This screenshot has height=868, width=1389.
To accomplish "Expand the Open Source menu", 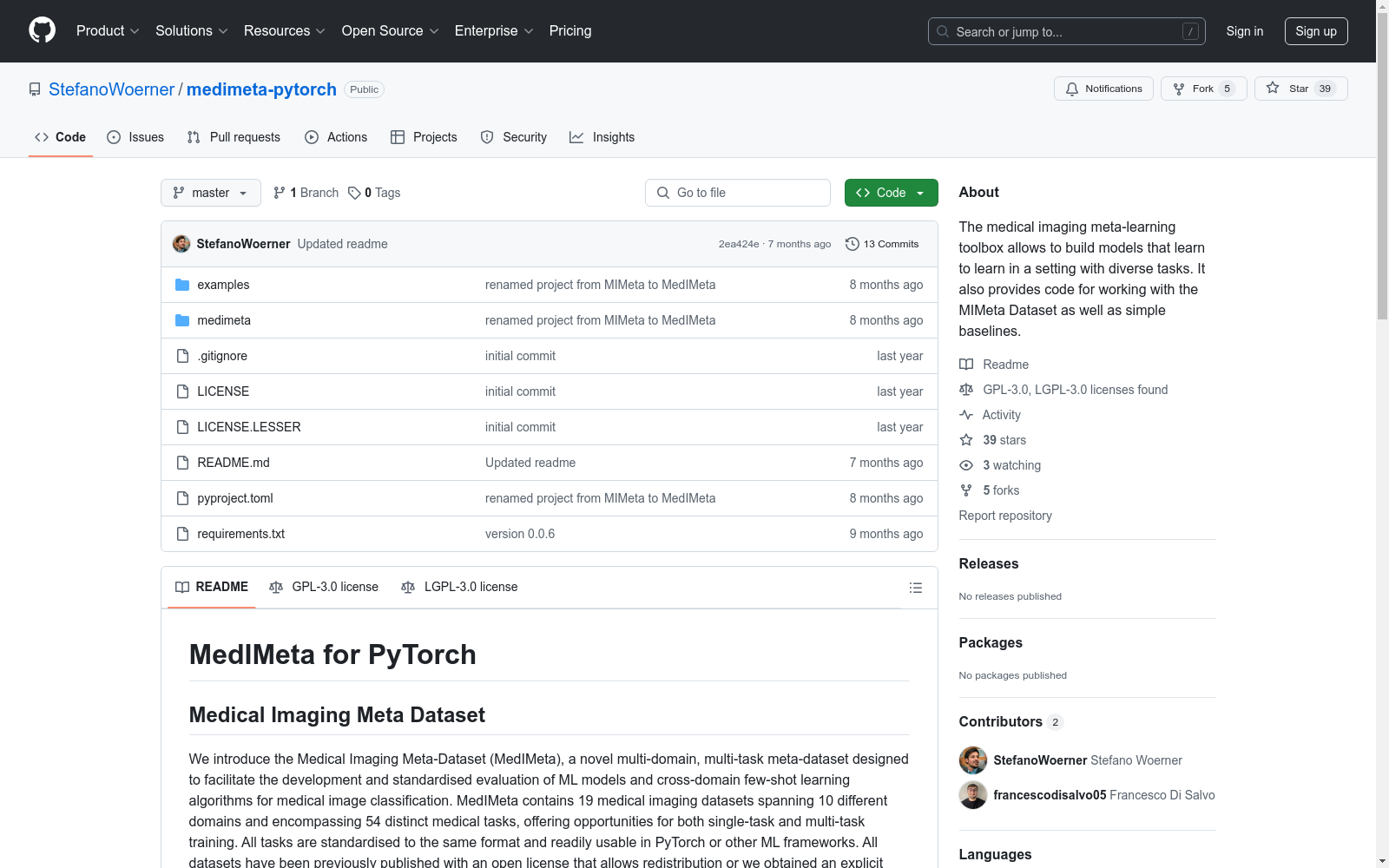I will [391, 31].
